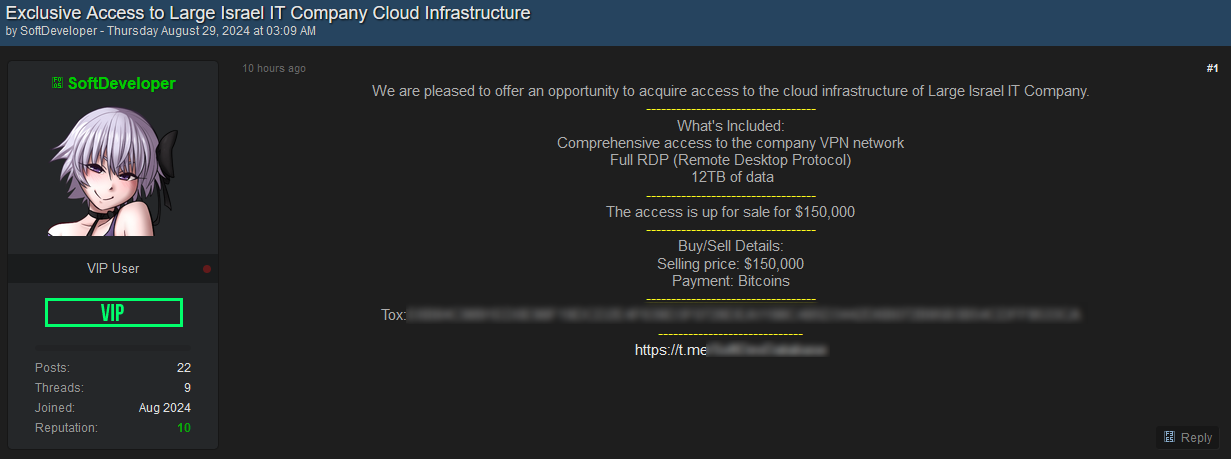This screenshot has width=1231, height=459.
Task: Click the "What's Included:" line in the post
Action: 730,126
